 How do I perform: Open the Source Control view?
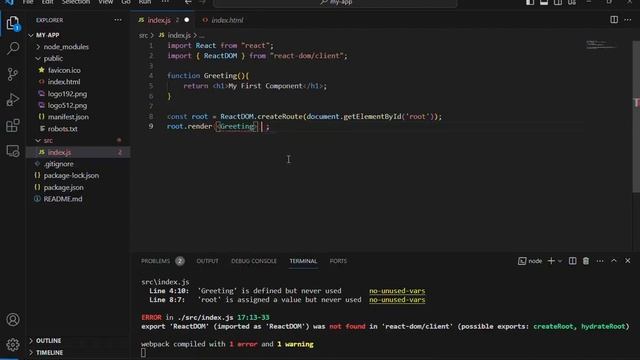pyautogui.click(x=13, y=74)
